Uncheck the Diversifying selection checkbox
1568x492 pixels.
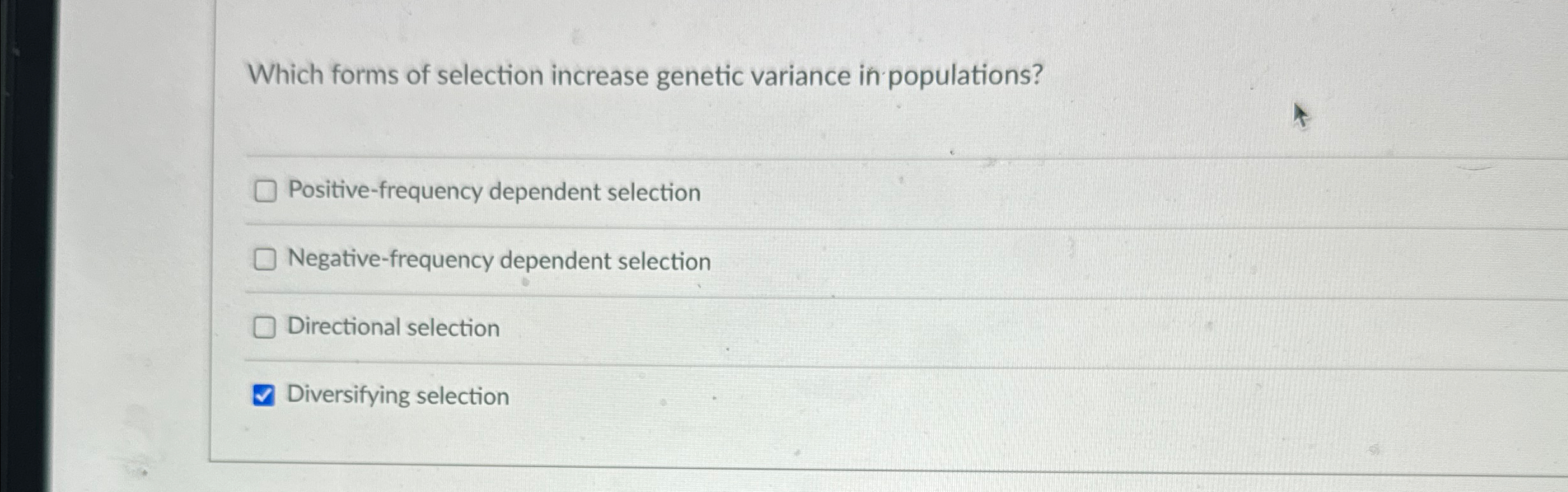[x=264, y=395]
